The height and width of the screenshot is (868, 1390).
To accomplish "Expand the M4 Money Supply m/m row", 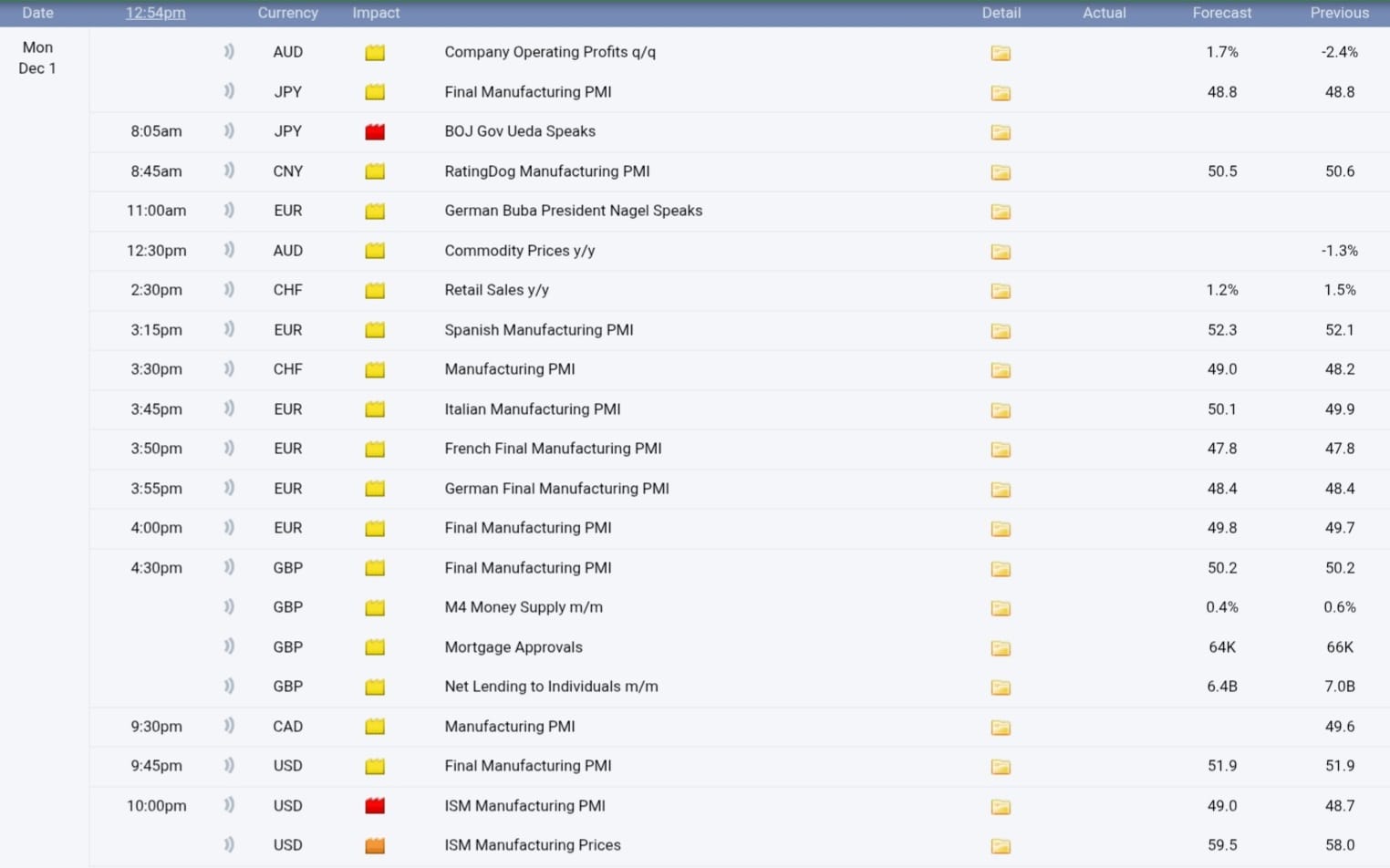I will pos(523,607).
